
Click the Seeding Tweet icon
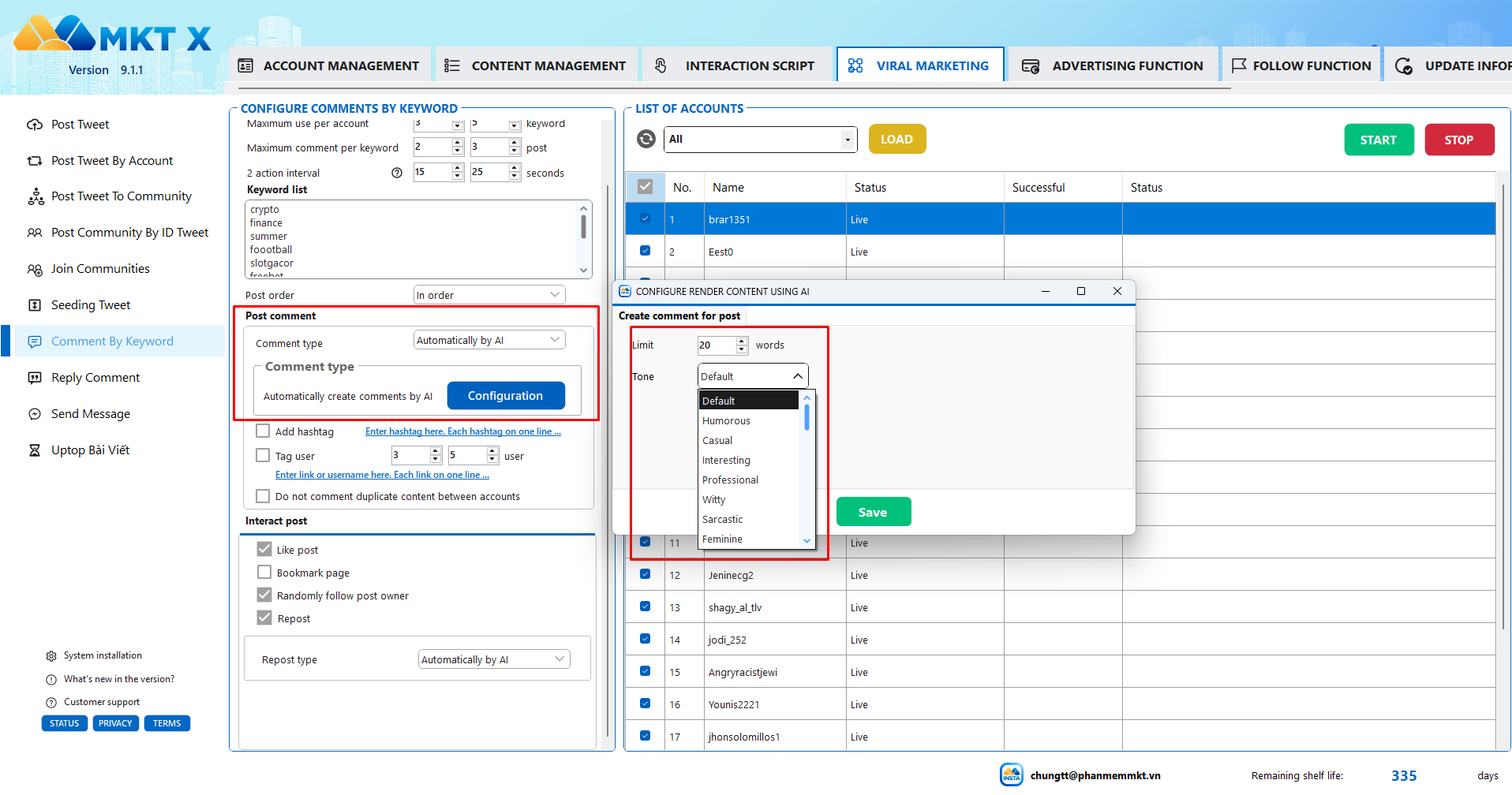point(35,305)
